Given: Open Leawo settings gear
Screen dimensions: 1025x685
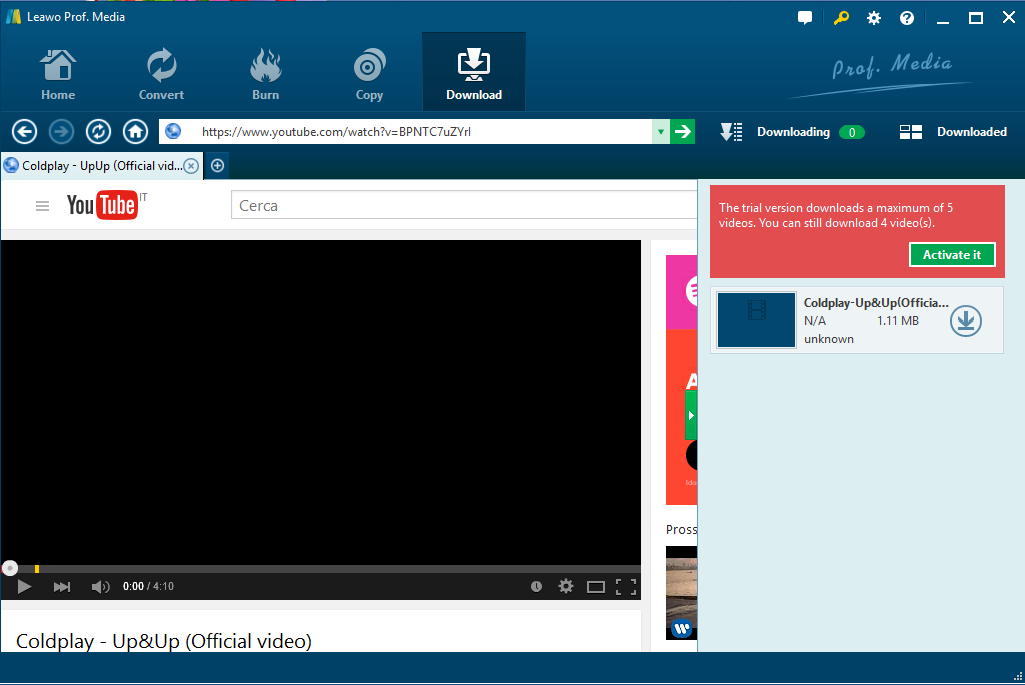Looking at the screenshot, I should [x=874, y=18].
